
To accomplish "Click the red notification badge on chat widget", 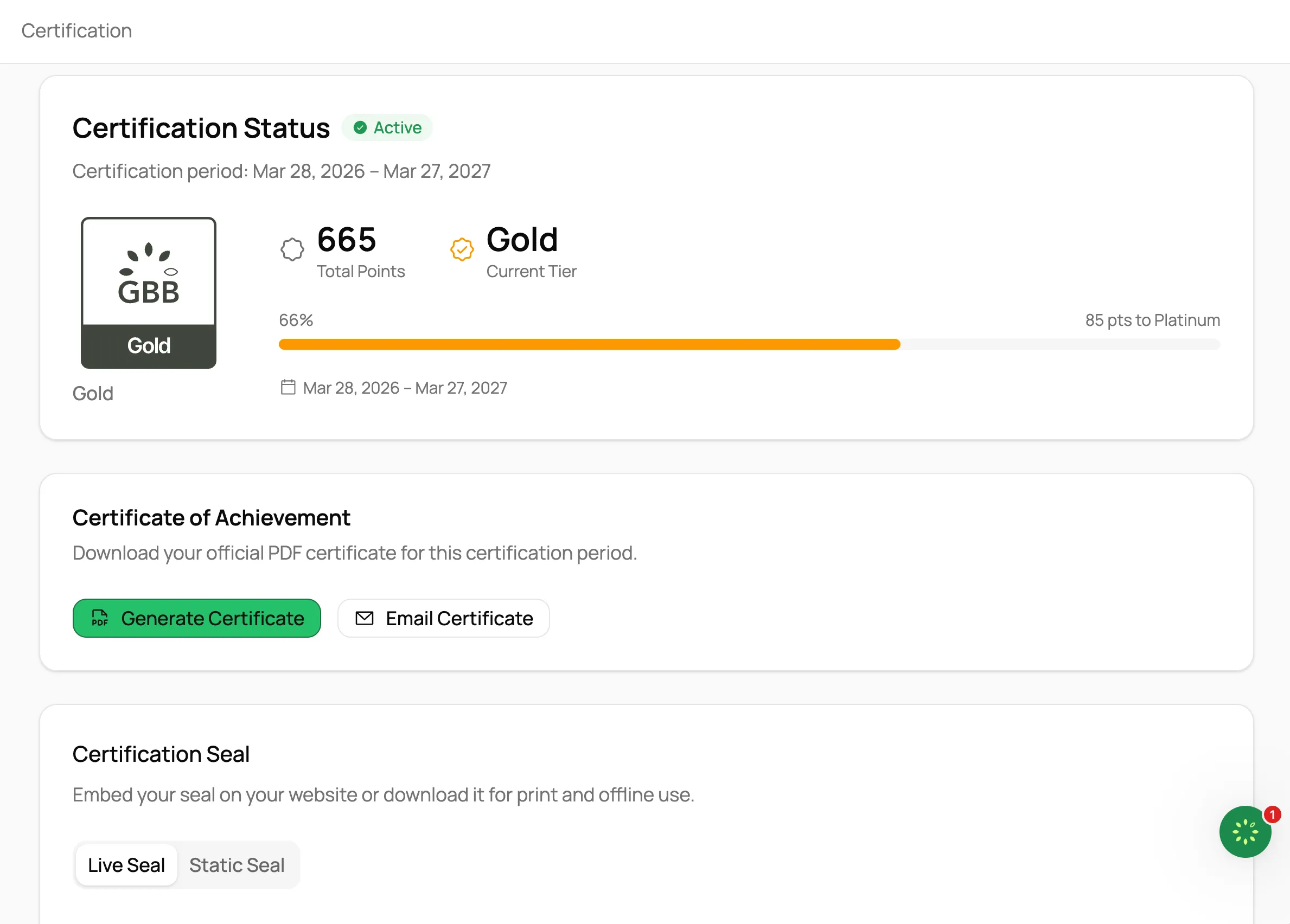I will 1272,814.
